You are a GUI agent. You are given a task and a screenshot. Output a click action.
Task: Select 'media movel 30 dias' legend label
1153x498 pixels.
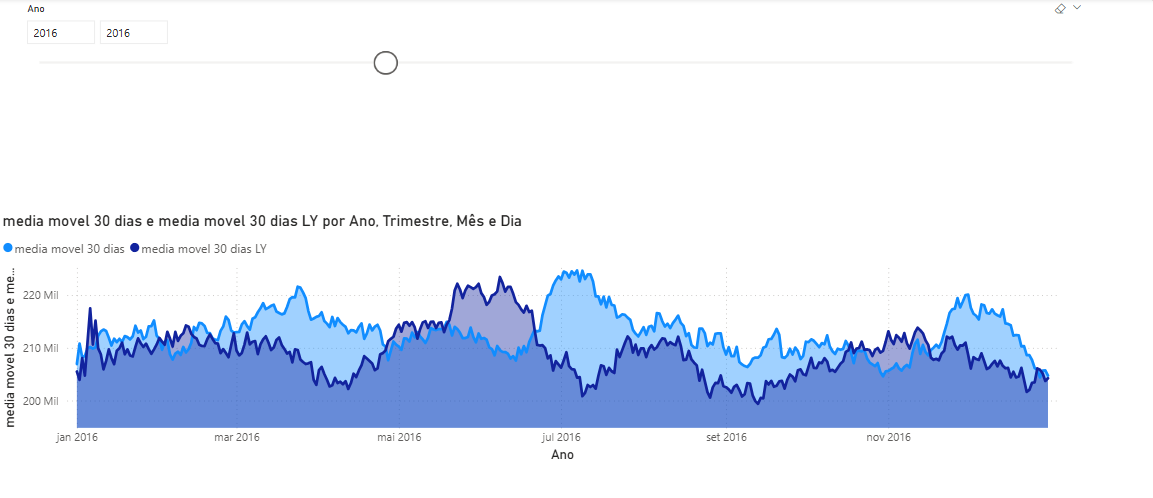point(70,248)
